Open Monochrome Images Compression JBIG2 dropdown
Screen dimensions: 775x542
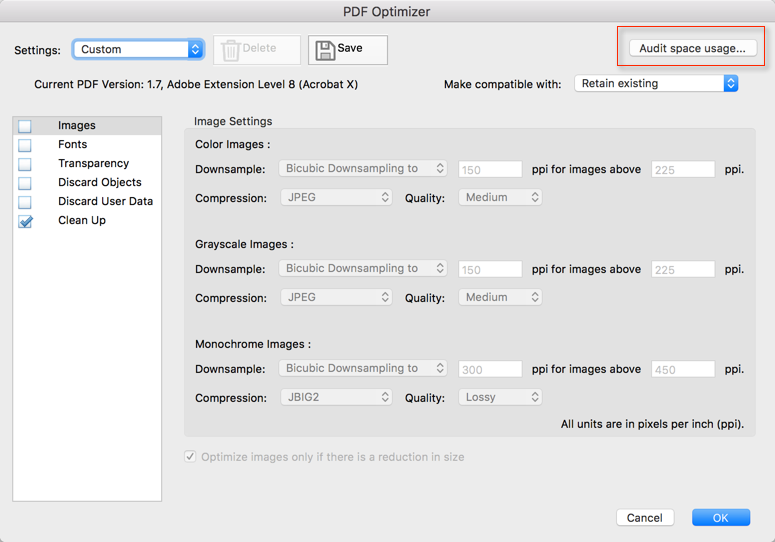pos(335,397)
